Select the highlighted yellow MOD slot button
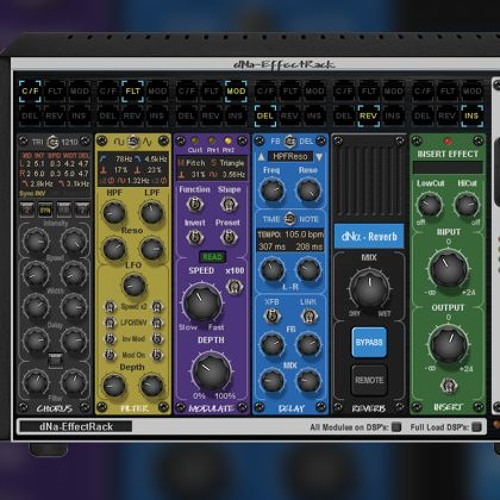Viewport: 500px width, 500px height. (236, 91)
